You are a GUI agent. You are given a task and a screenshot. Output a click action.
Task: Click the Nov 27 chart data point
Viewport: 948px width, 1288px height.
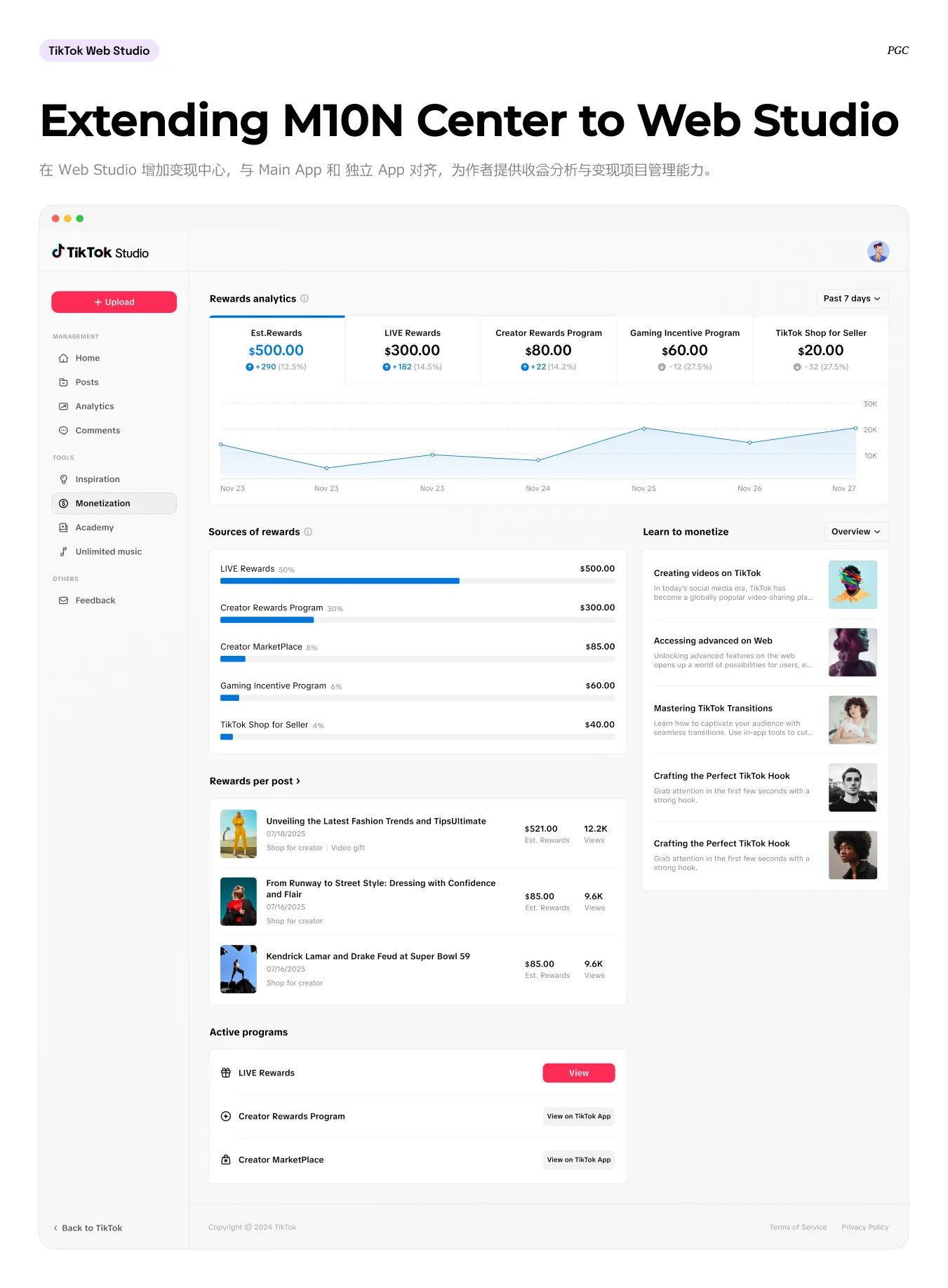coord(855,428)
